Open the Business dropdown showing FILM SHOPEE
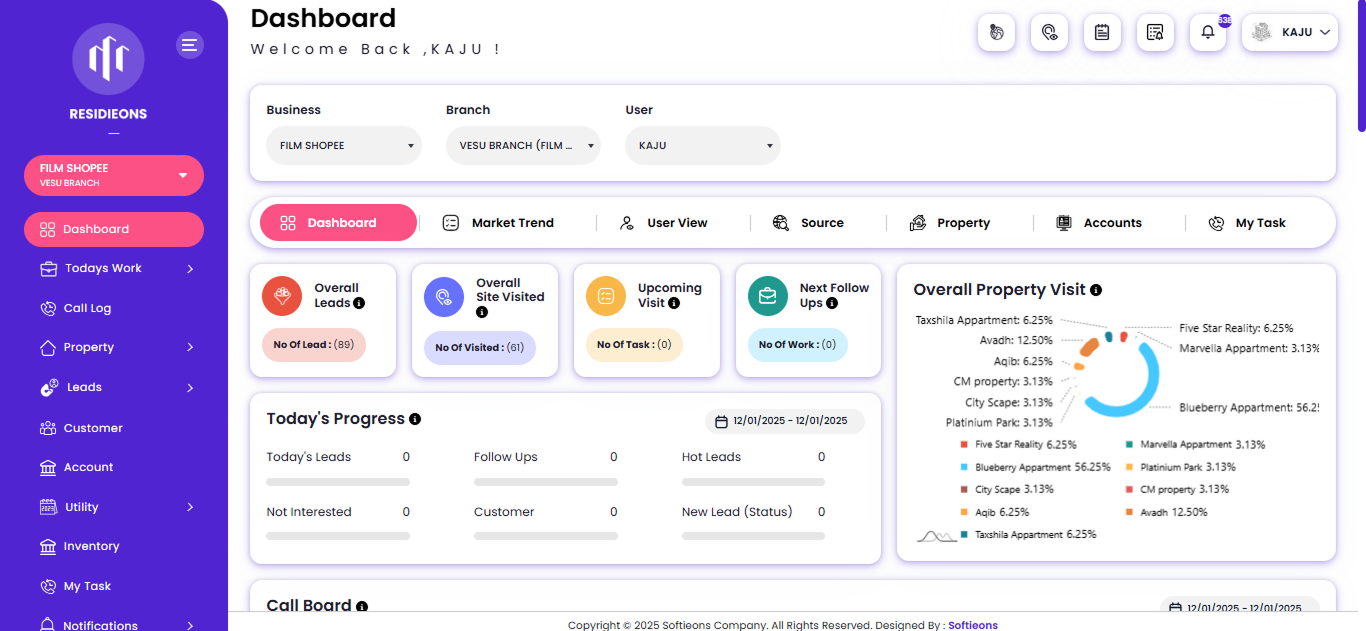The image size is (1366, 631). [343, 145]
